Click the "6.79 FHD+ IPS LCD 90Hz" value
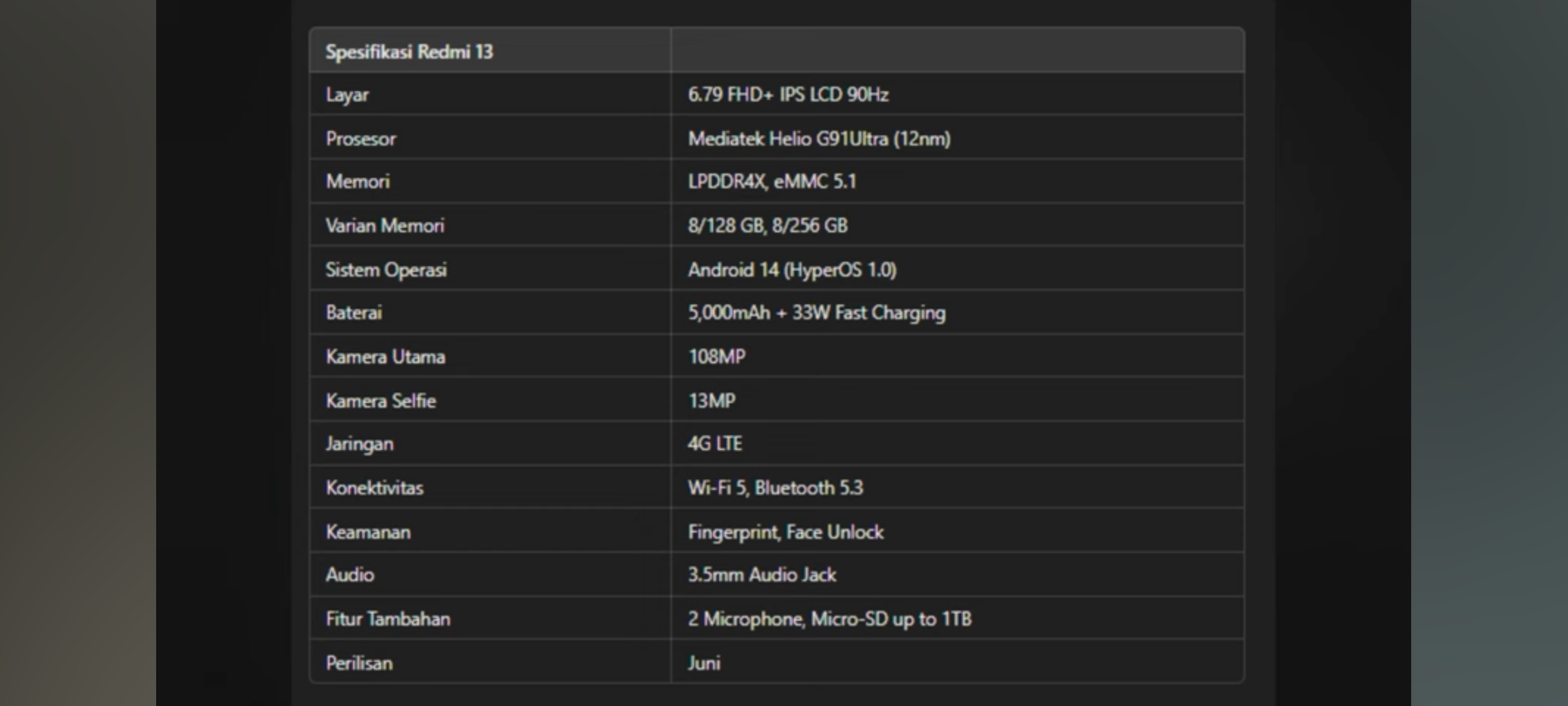1568x706 pixels. [788, 95]
